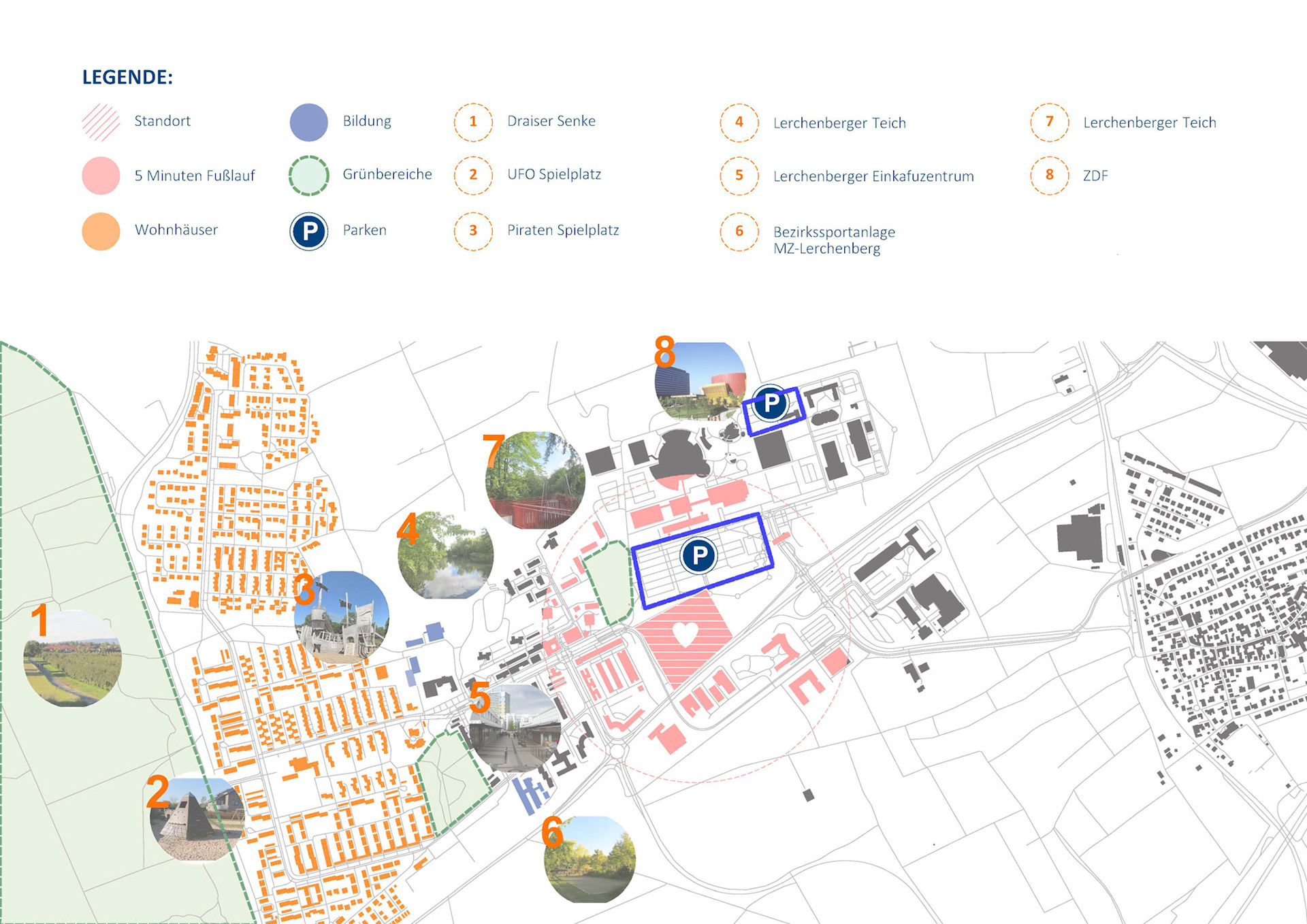Click the shopping centre photo number 5
This screenshot has height=924, width=1307.
pos(515,728)
